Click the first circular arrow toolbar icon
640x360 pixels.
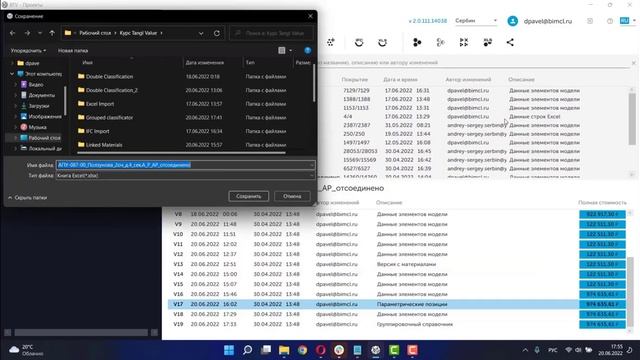tap(359, 42)
